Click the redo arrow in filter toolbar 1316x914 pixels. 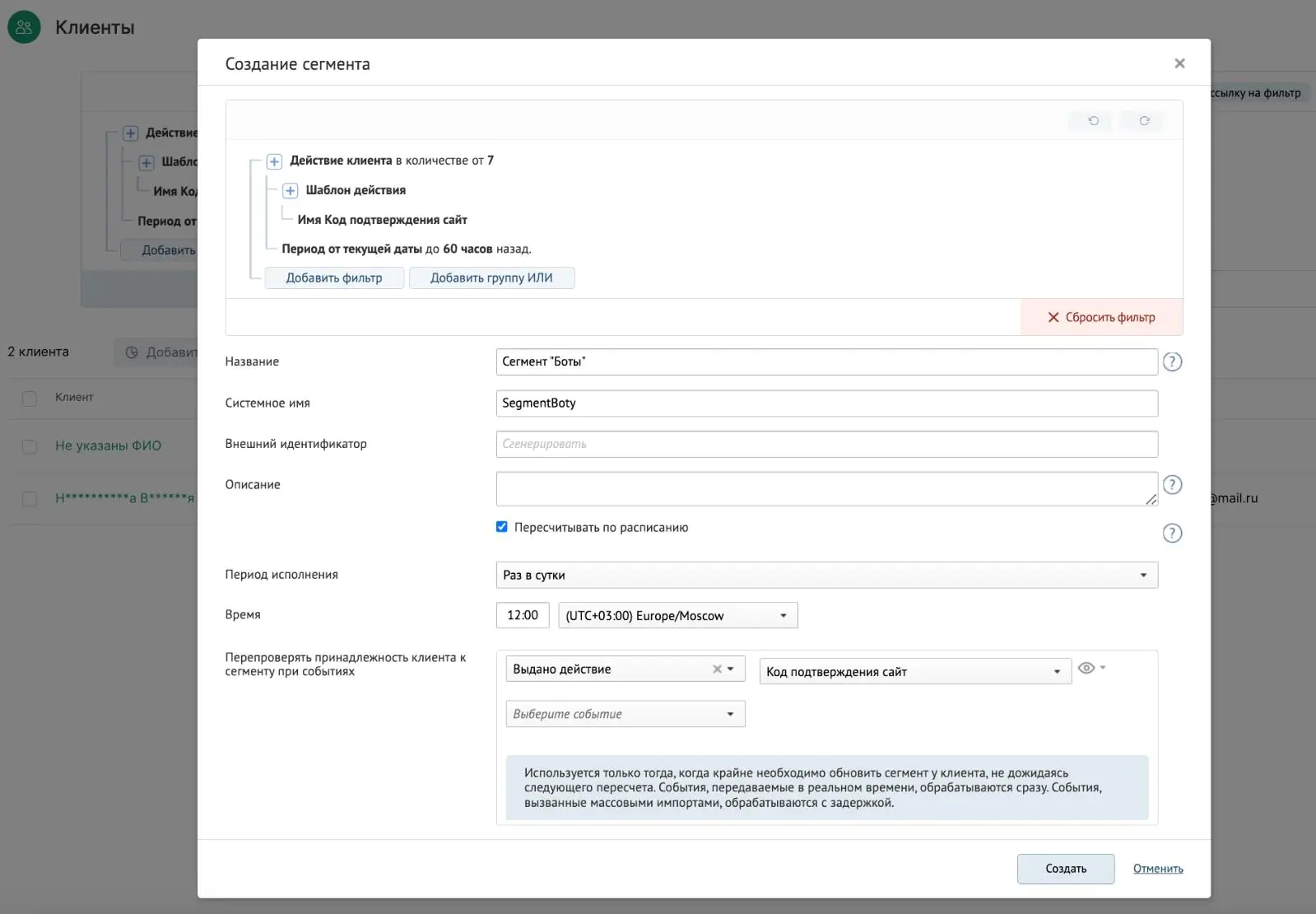(1144, 121)
